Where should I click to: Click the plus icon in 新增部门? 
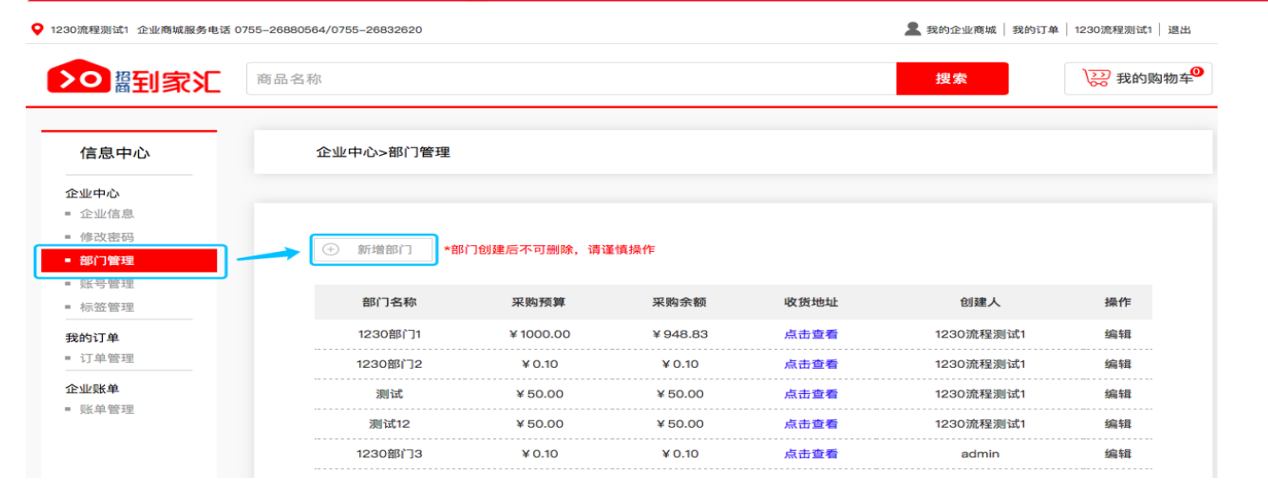(x=332, y=249)
